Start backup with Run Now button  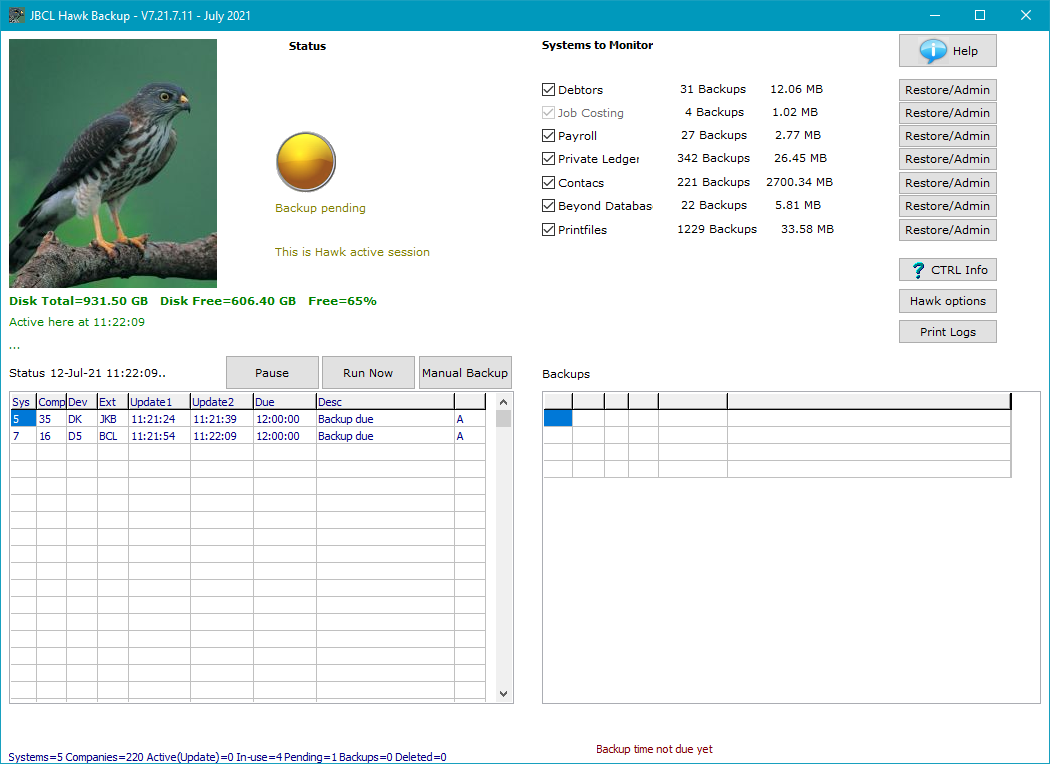coord(368,373)
